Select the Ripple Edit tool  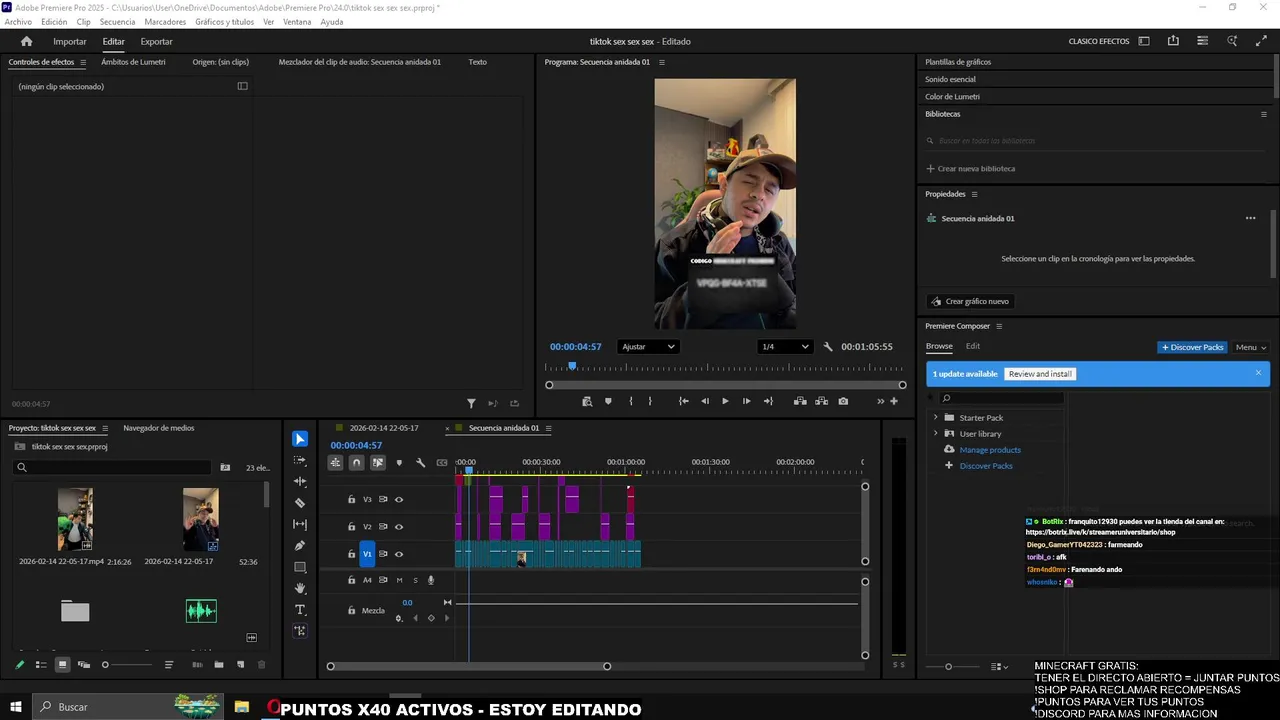[x=300, y=482]
